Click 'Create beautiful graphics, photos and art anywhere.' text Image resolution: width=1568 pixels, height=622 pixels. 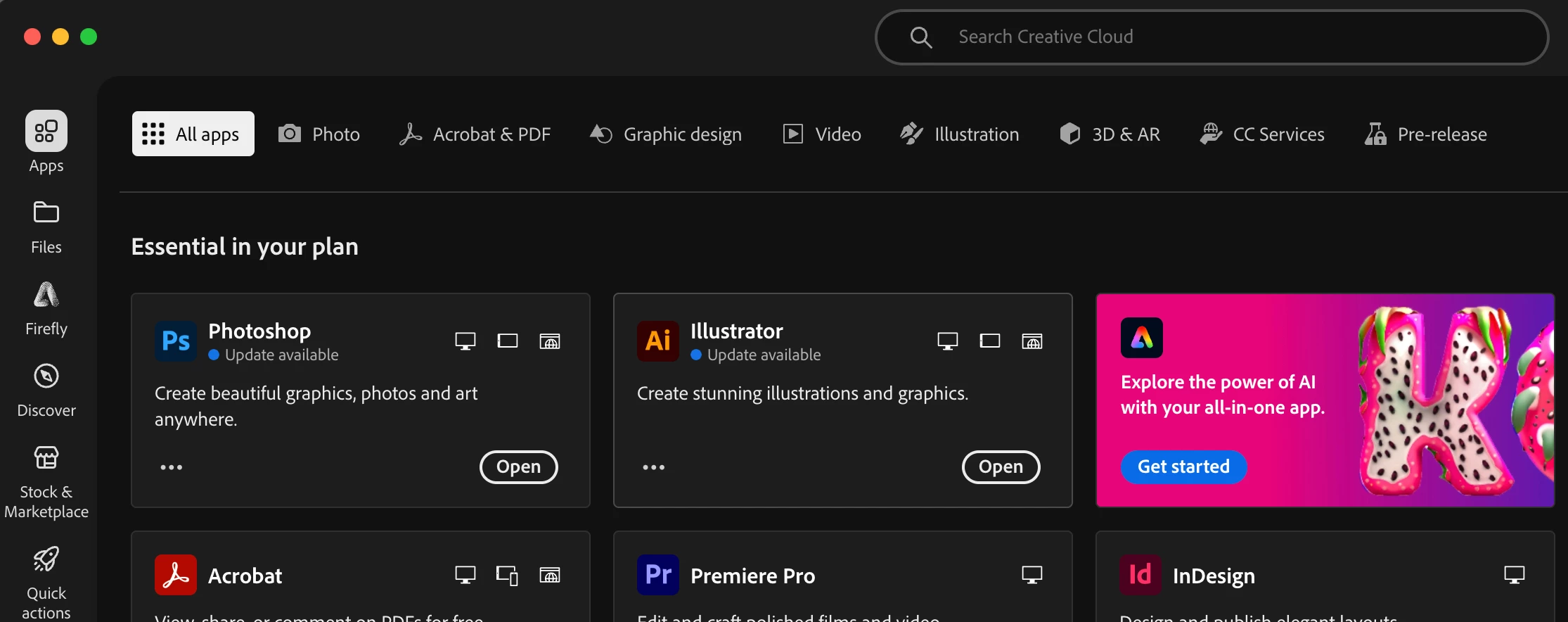point(316,406)
